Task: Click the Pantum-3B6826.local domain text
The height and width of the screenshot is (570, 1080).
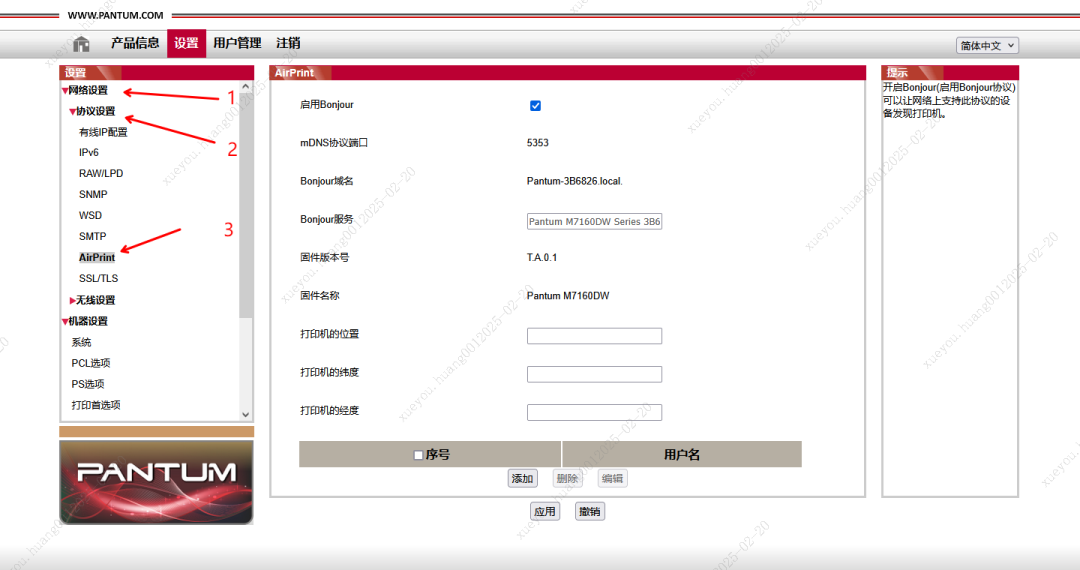Action: tap(574, 181)
